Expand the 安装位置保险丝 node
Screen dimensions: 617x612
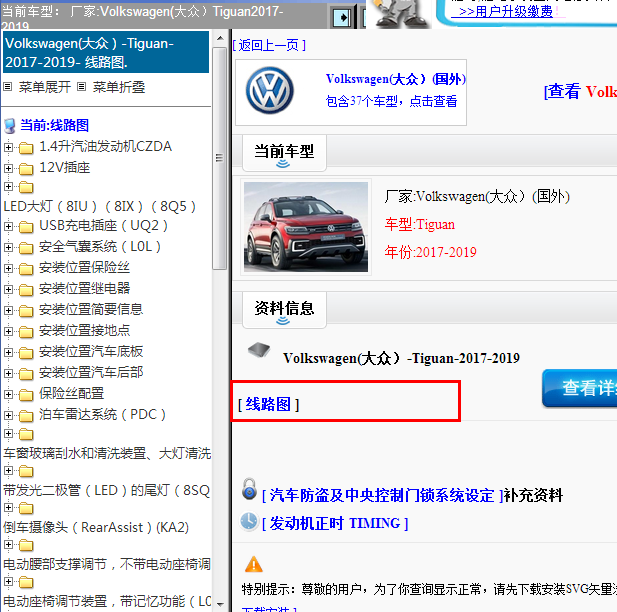tap(8, 268)
